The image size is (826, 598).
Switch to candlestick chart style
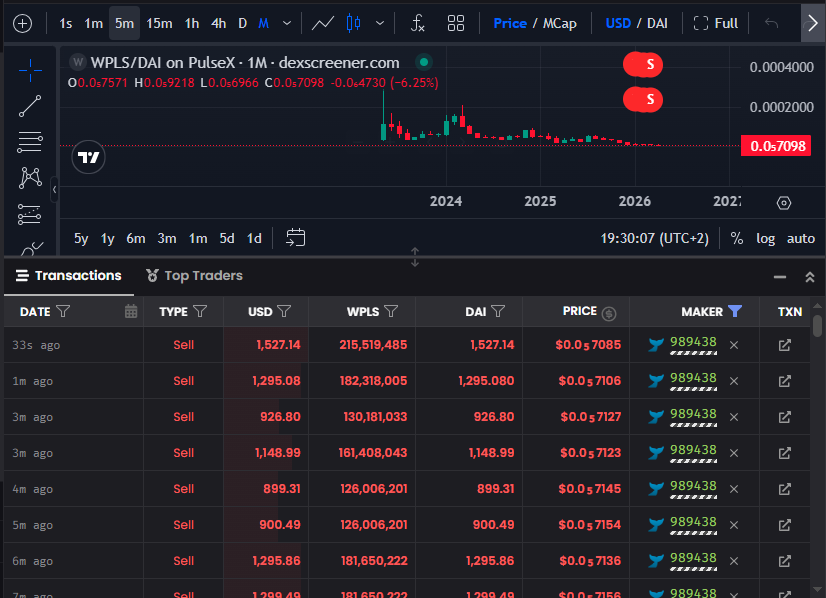click(353, 23)
